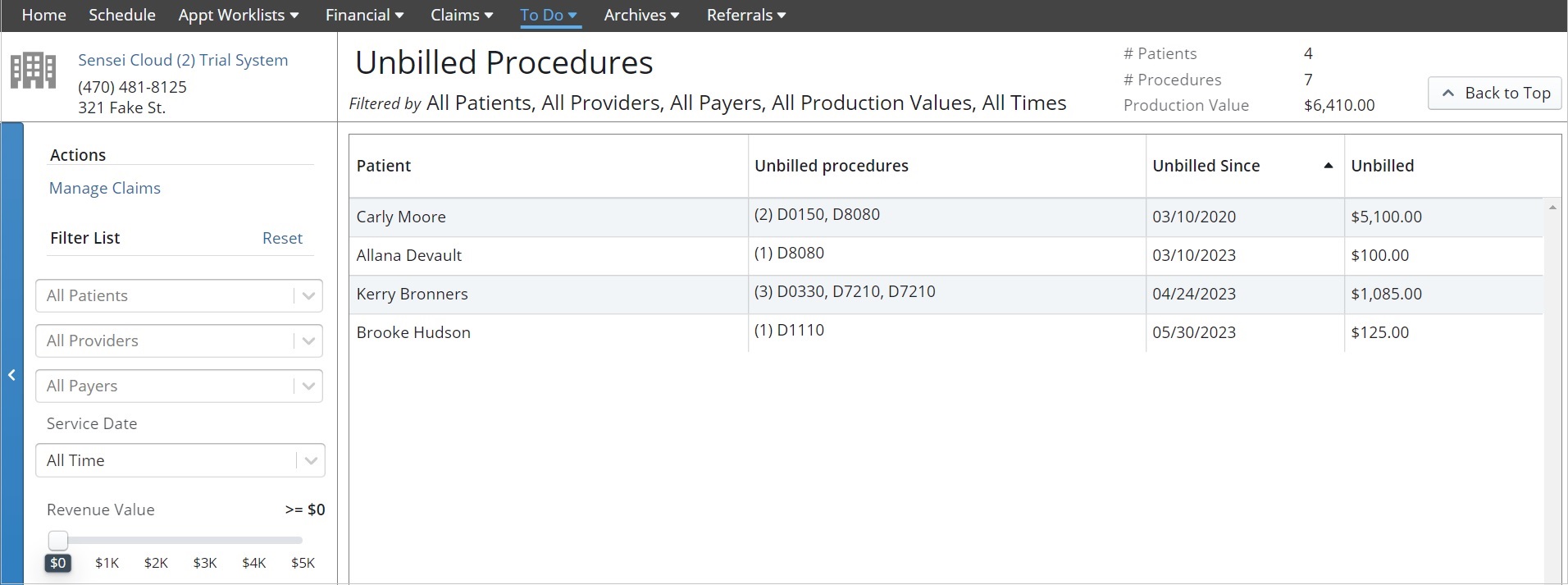Screen dimensions: 1568x585
Task: Click the table scrollbar up arrow
Action: coord(1552,208)
